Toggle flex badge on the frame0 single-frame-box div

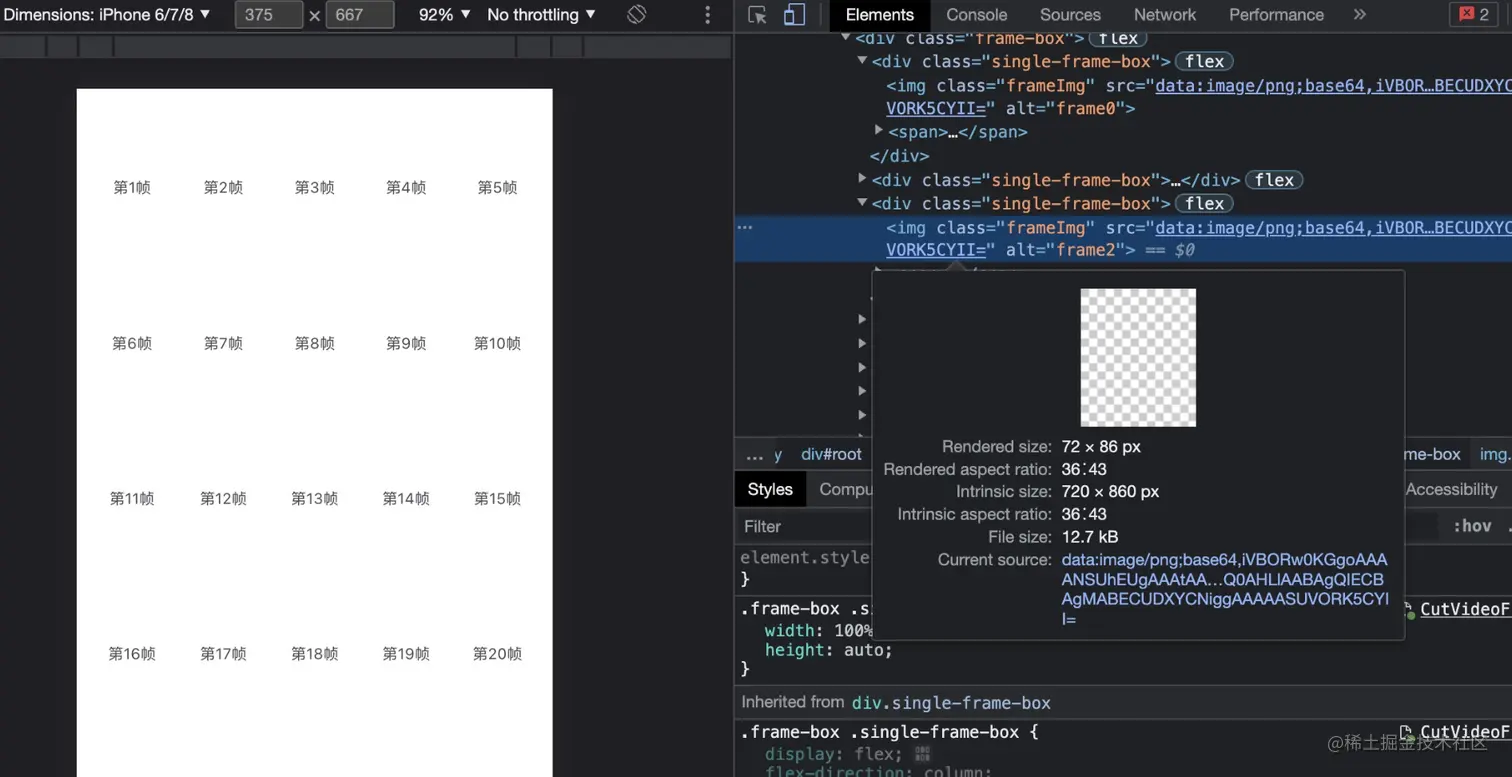click(x=1205, y=61)
